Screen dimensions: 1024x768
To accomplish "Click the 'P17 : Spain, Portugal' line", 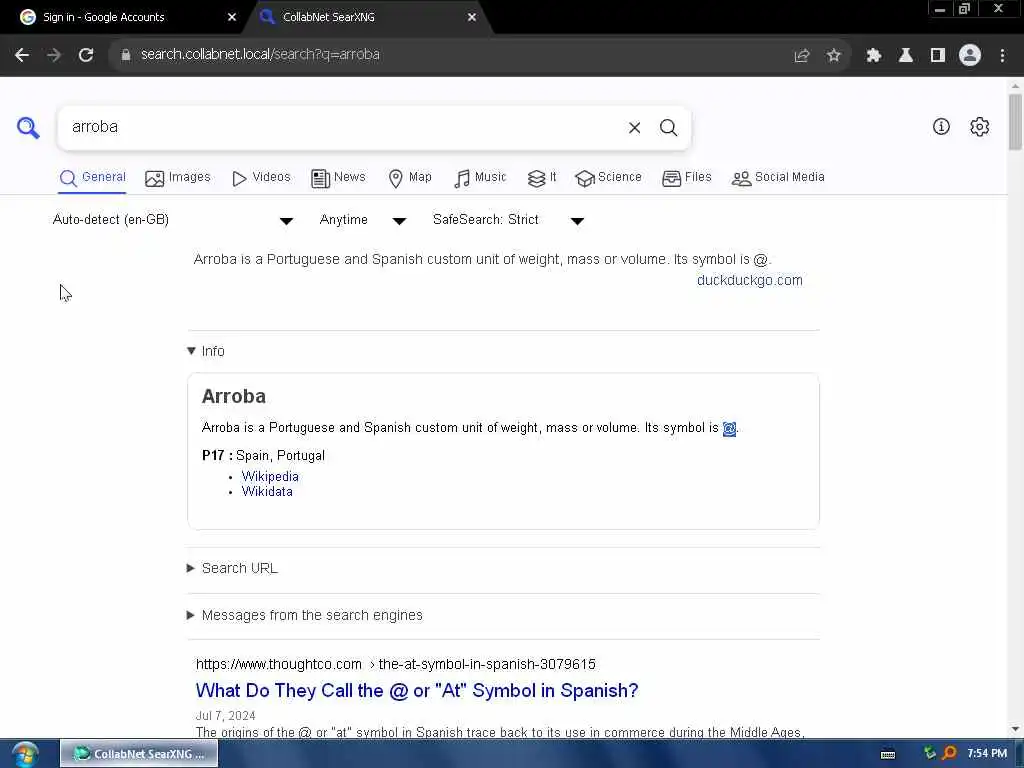I will point(263,456).
